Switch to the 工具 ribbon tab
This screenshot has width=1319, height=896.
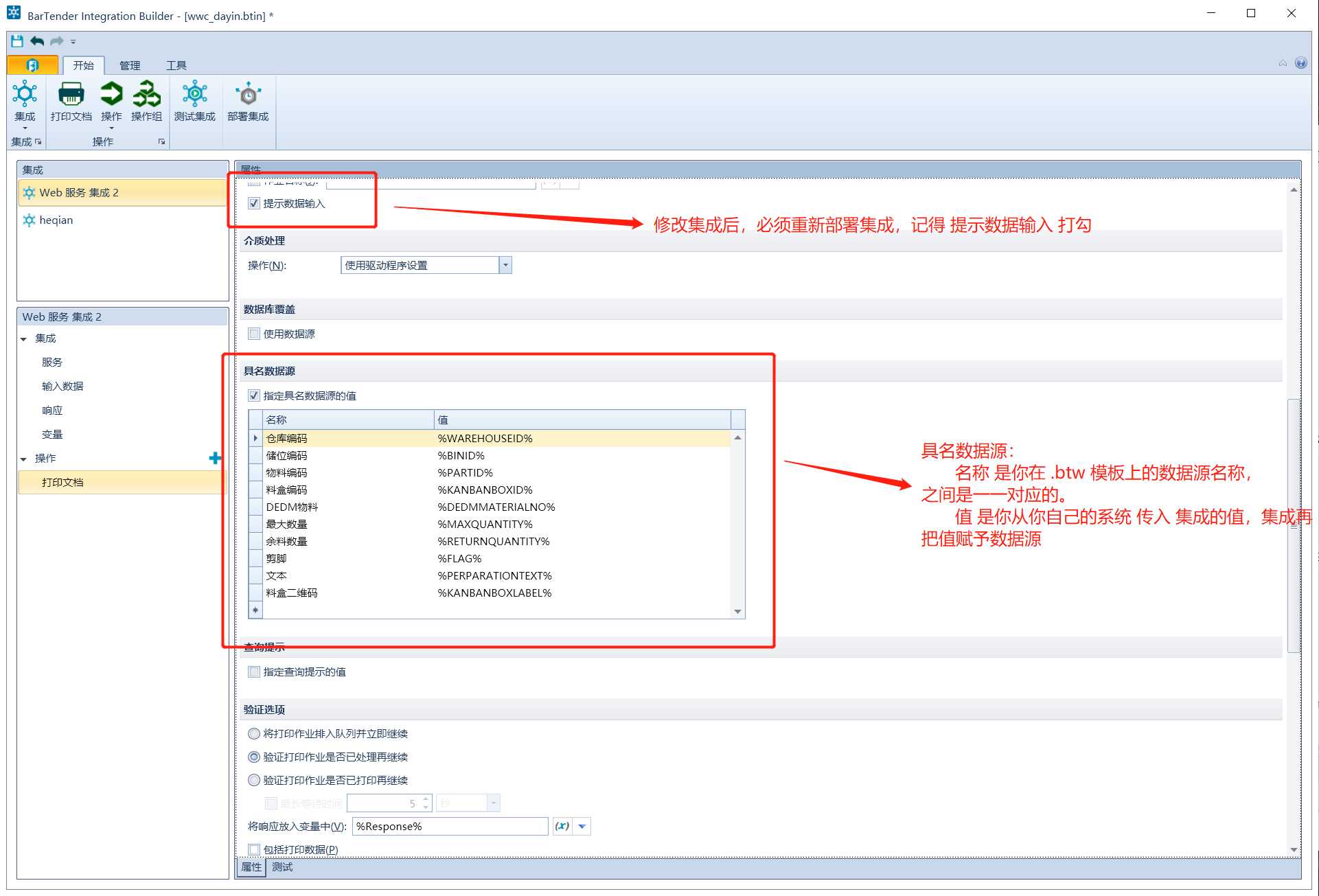(x=176, y=65)
